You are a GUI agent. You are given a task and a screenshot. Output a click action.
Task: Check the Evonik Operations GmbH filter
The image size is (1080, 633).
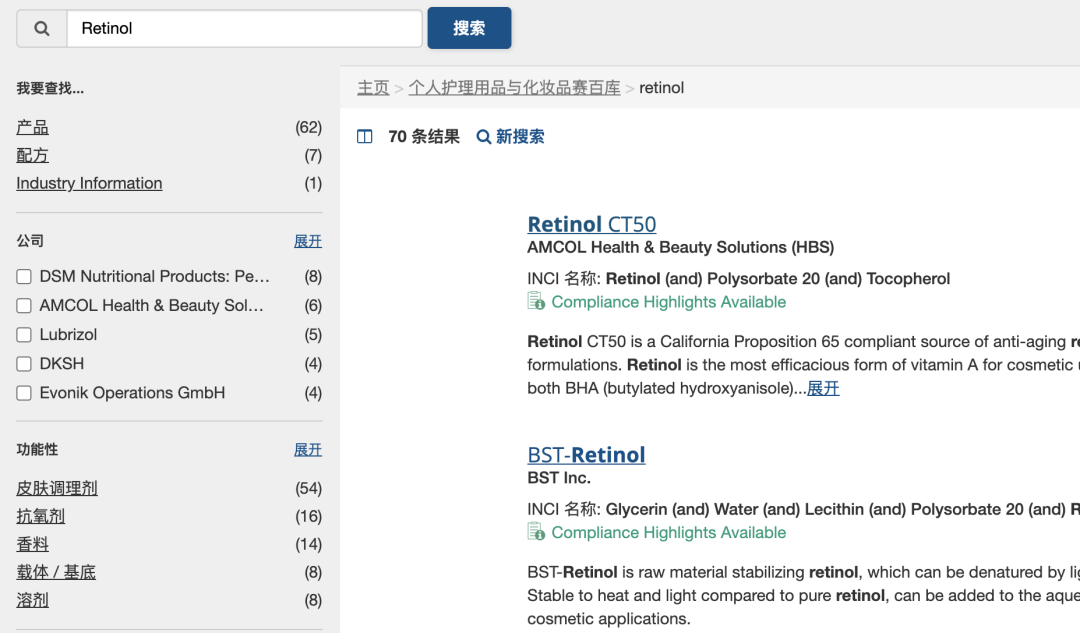(24, 392)
